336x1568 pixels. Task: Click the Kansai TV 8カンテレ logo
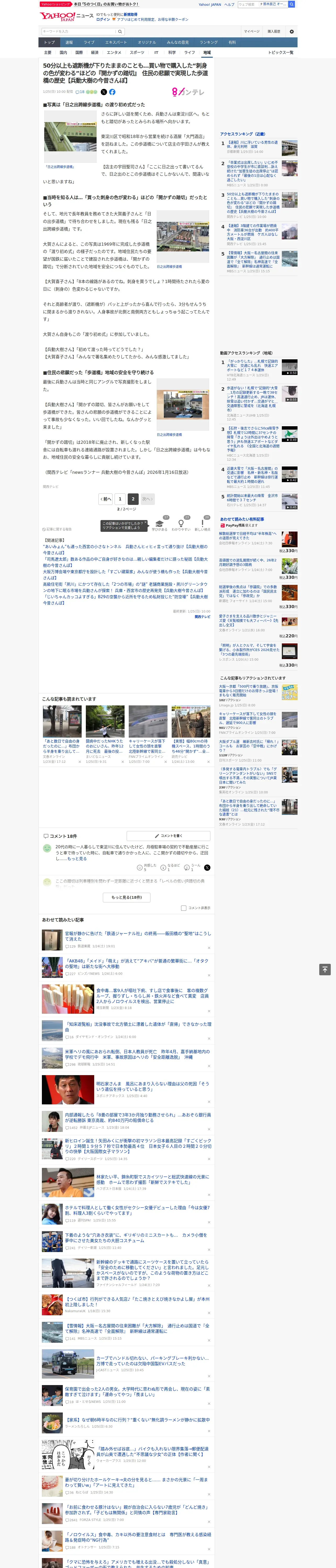[x=188, y=92]
